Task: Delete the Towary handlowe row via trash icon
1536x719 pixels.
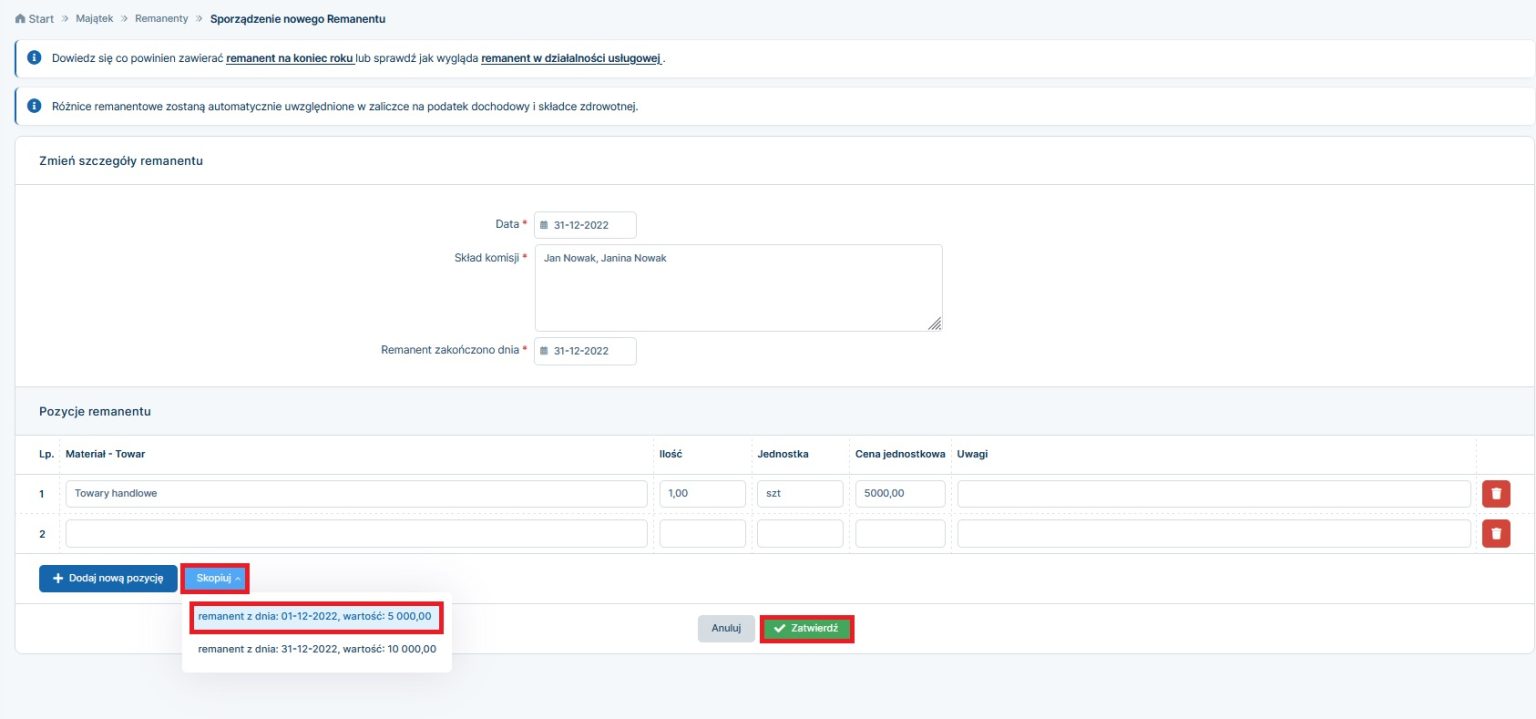Action: coord(1495,494)
